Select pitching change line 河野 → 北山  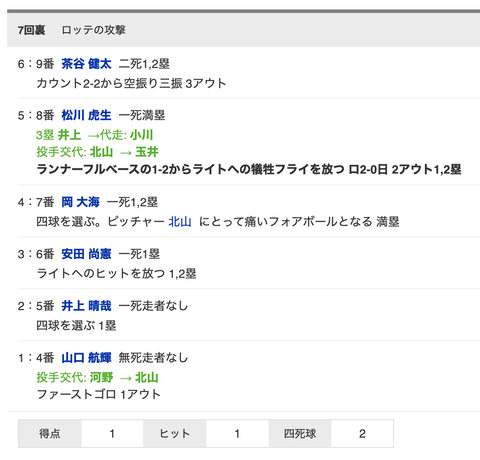97,377
